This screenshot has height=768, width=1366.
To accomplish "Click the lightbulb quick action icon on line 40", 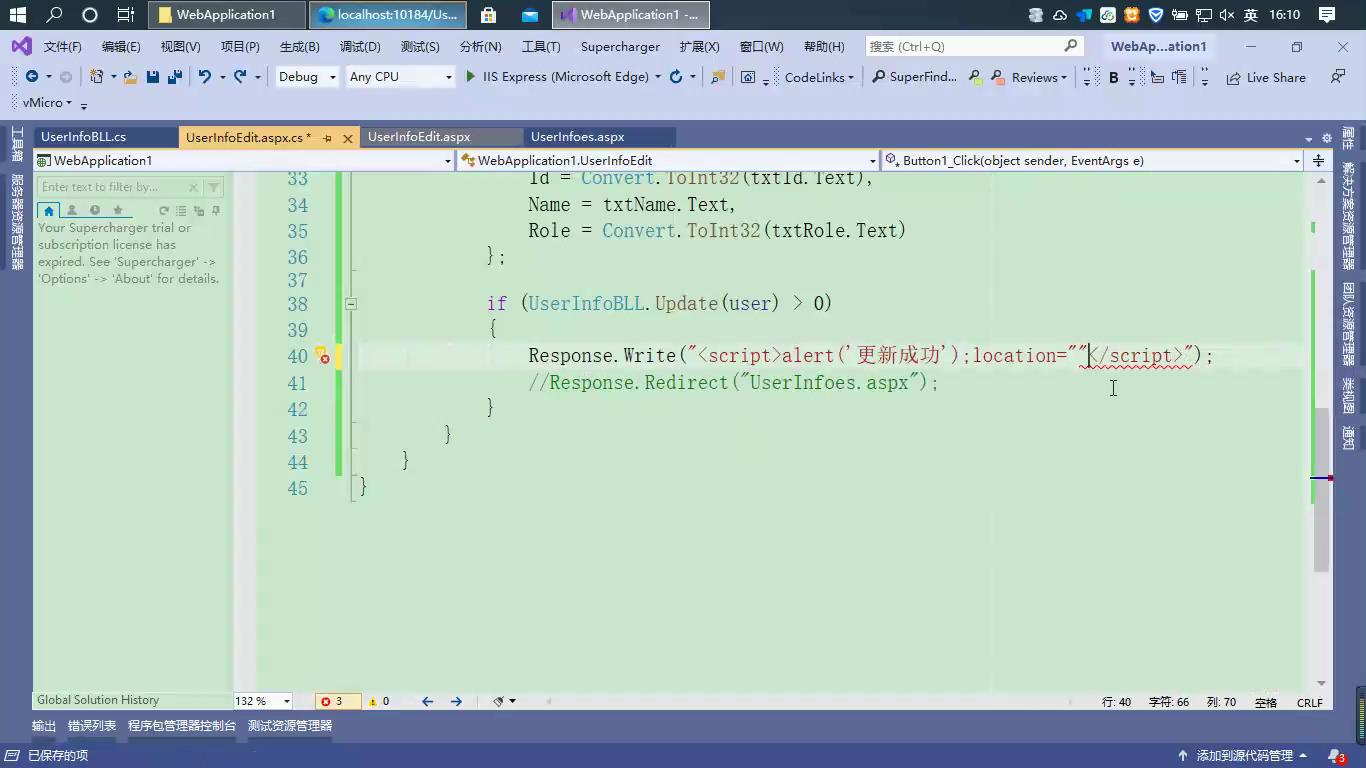I will 321,355.
